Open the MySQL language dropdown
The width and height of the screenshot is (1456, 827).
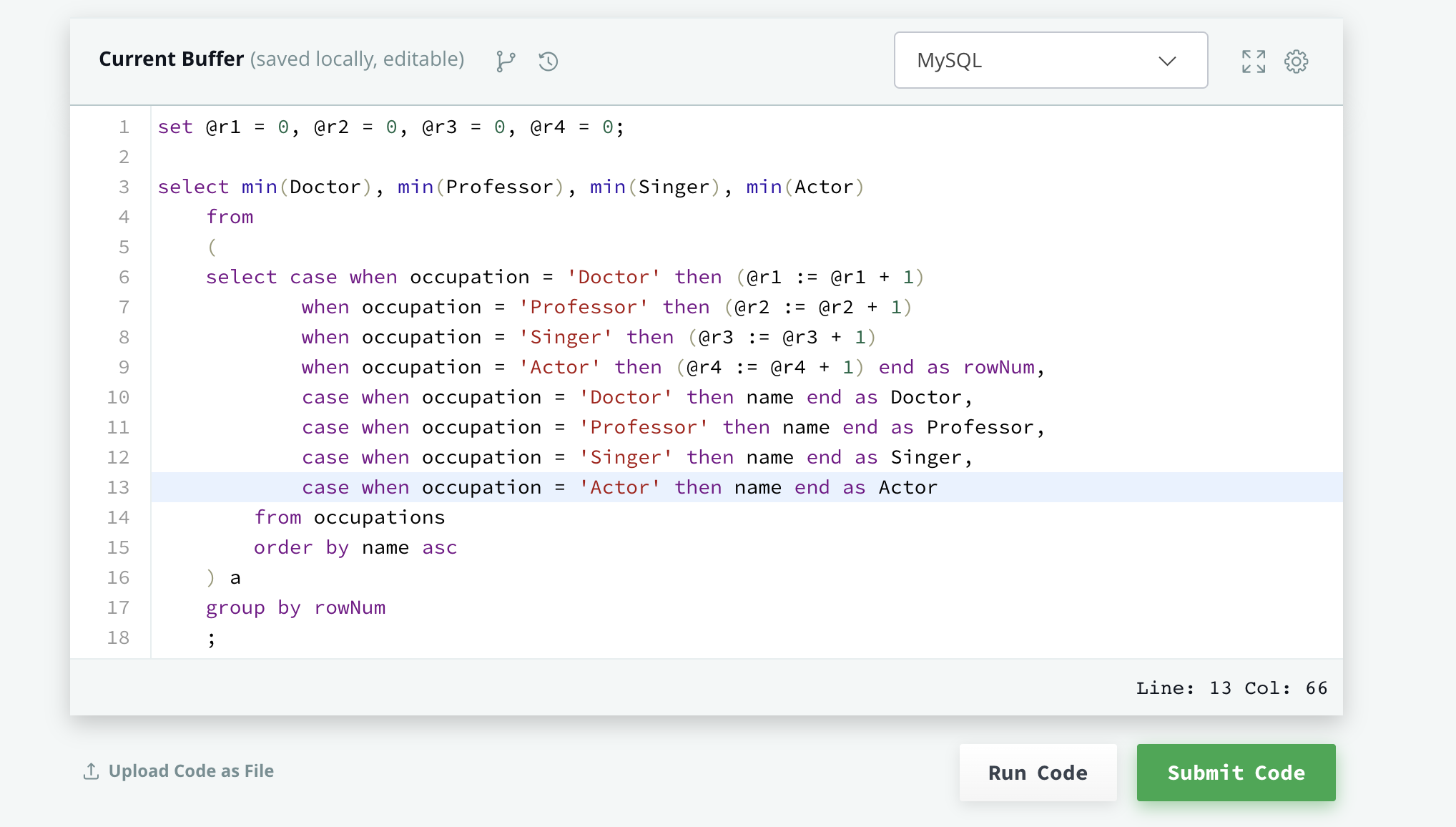(x=1050, y=60)
